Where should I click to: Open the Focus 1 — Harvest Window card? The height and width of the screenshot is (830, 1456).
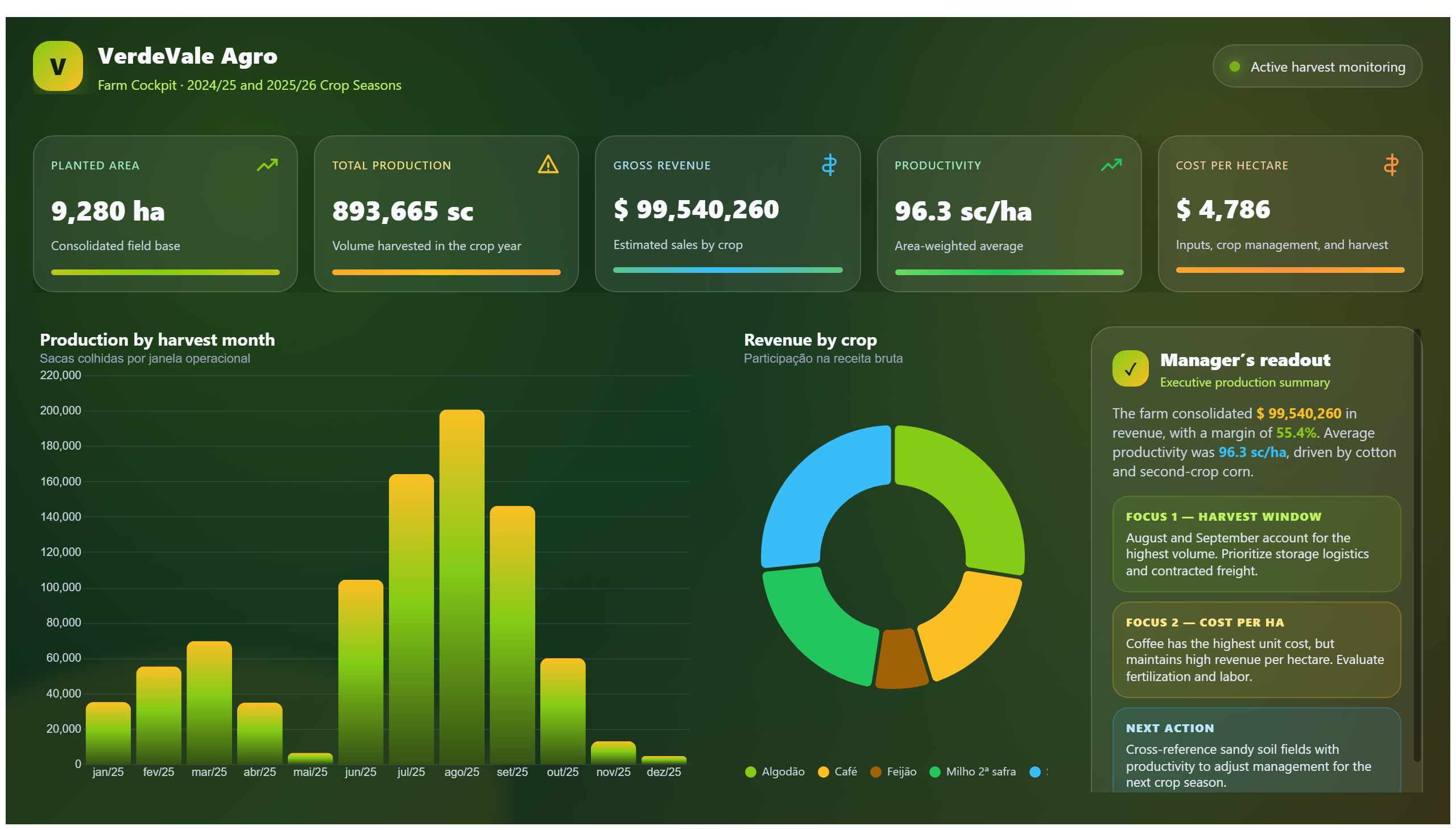click(x=1256, y=544)
